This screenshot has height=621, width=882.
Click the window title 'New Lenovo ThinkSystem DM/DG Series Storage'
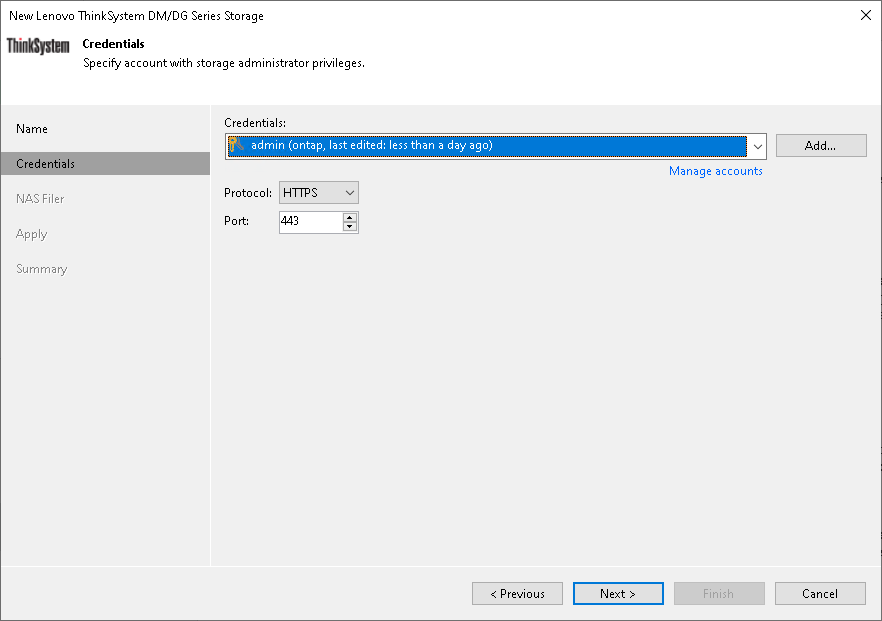click(x=136, y=16)
